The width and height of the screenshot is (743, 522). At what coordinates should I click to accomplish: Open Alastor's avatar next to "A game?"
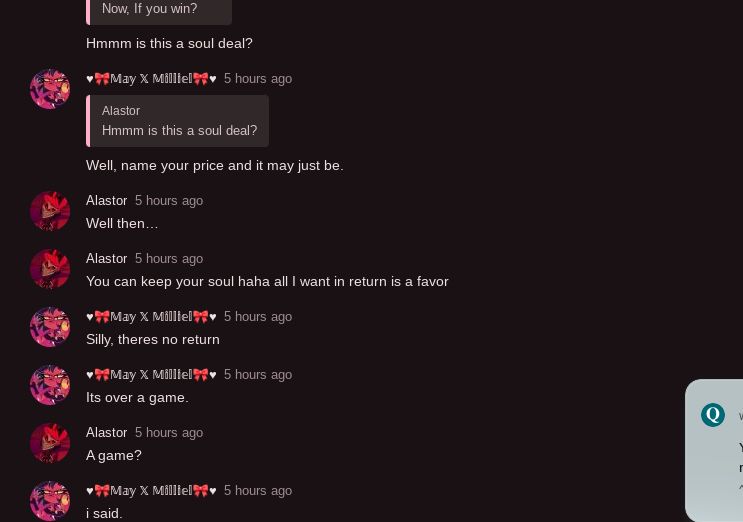[x=50, y=443]
